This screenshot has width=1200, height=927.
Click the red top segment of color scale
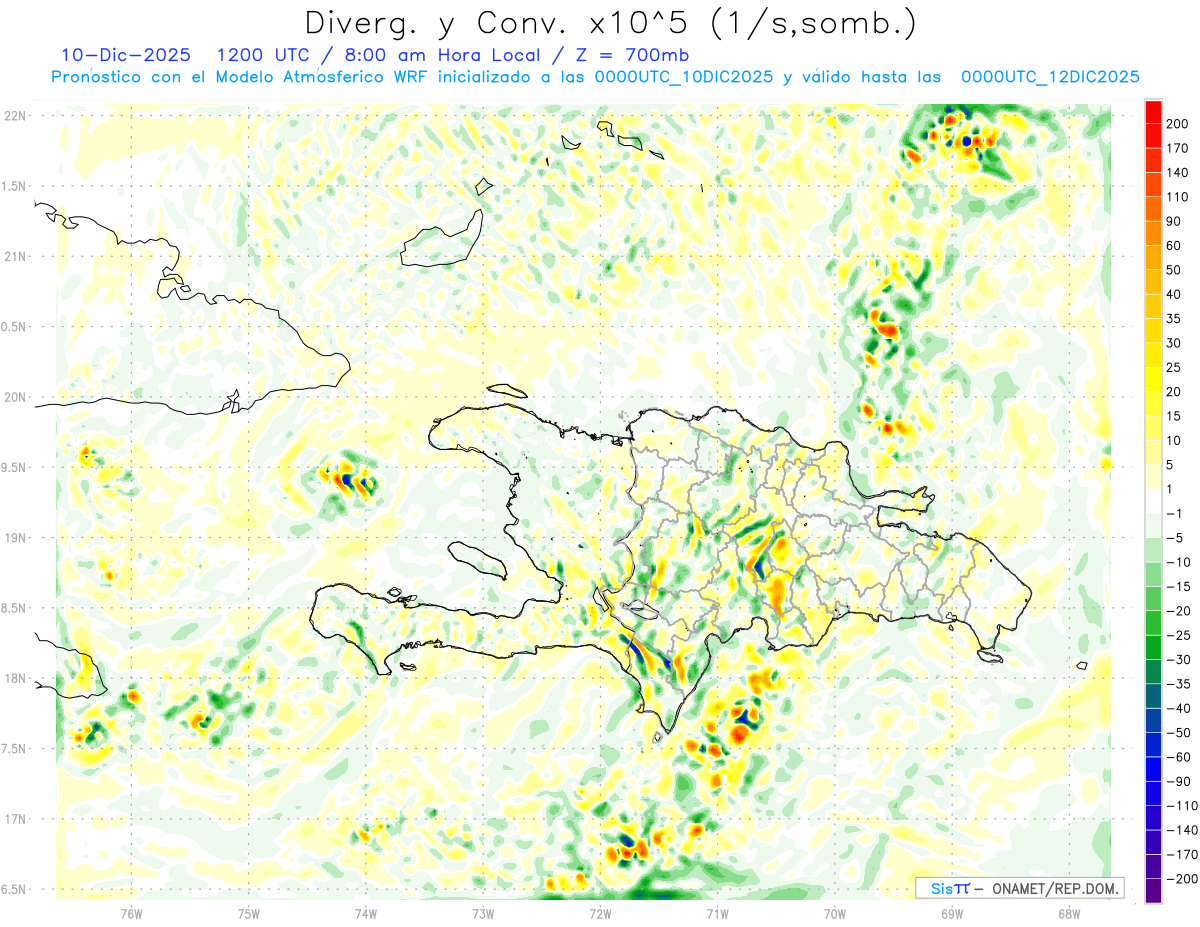point(1153,111)
